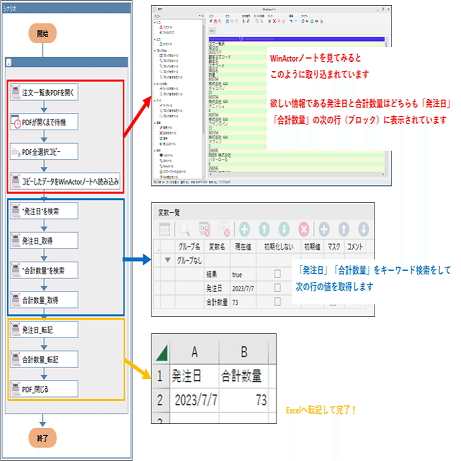461x461 pixels.
Task: Select Excel column A header
Action: coord(194,352)
